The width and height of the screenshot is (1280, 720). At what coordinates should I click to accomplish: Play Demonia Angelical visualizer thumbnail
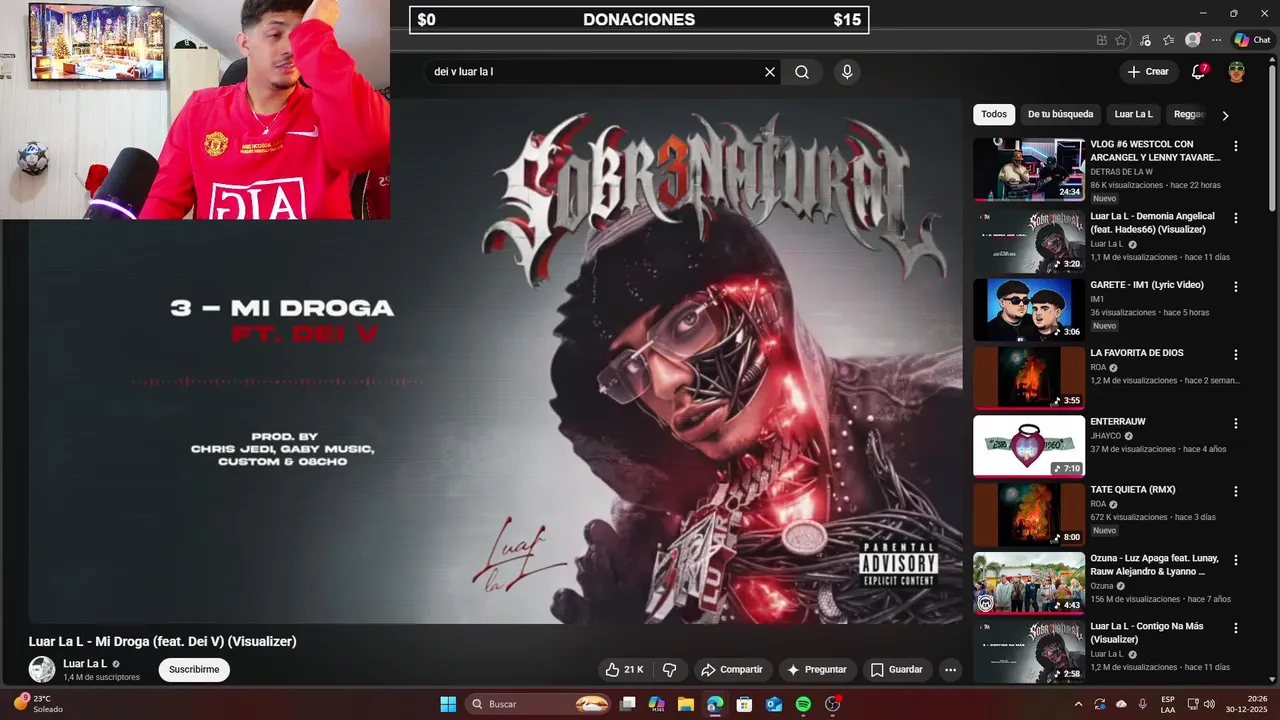(1029, 241)
